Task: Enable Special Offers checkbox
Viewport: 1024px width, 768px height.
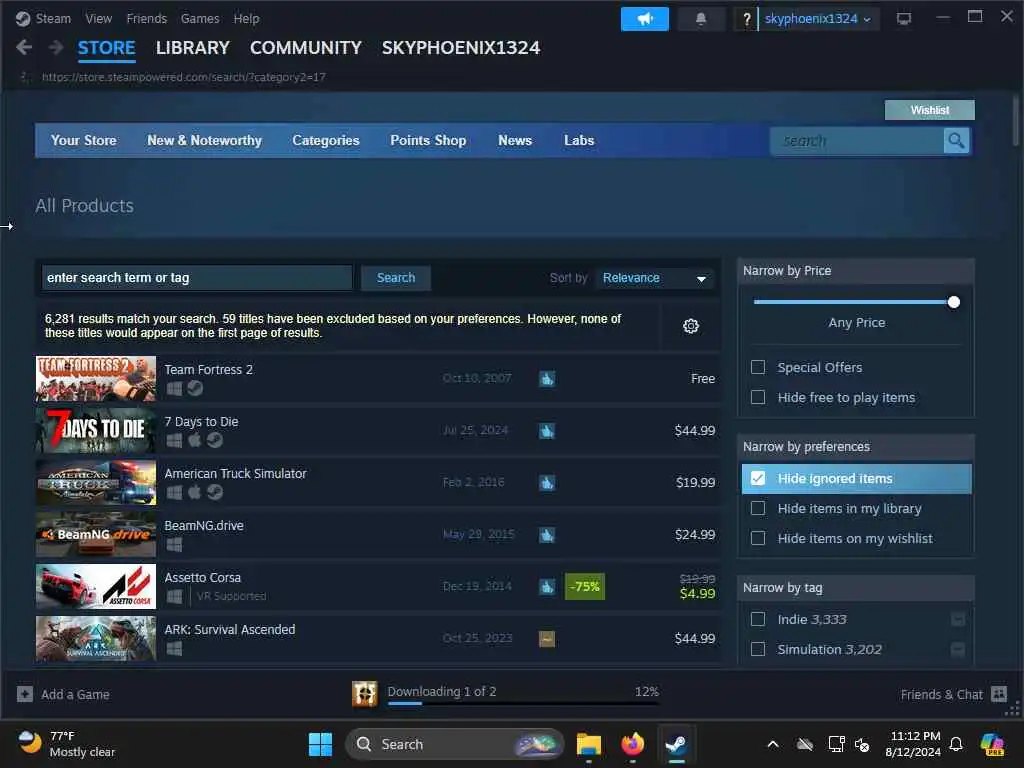Action: (x=758, y=367)
